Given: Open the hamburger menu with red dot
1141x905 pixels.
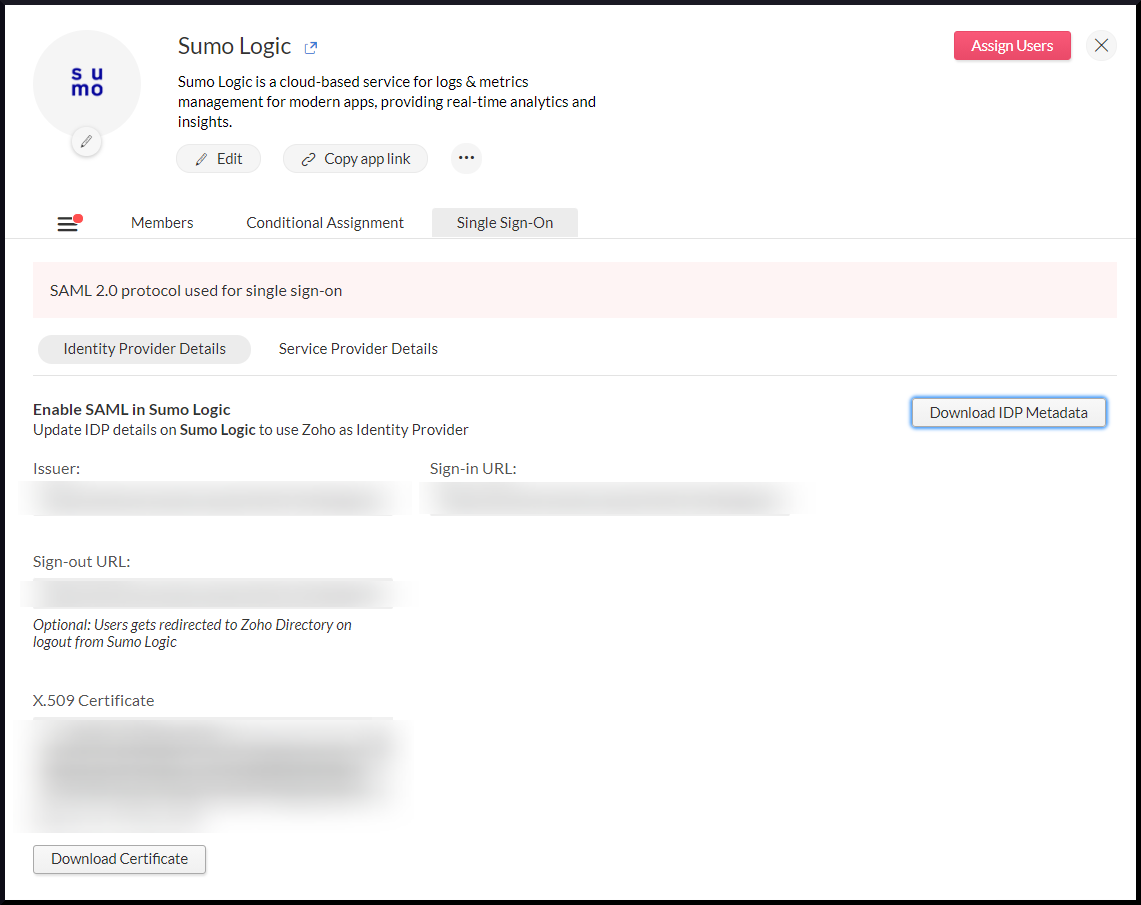Looking at the screenshot, I should 69,223.
